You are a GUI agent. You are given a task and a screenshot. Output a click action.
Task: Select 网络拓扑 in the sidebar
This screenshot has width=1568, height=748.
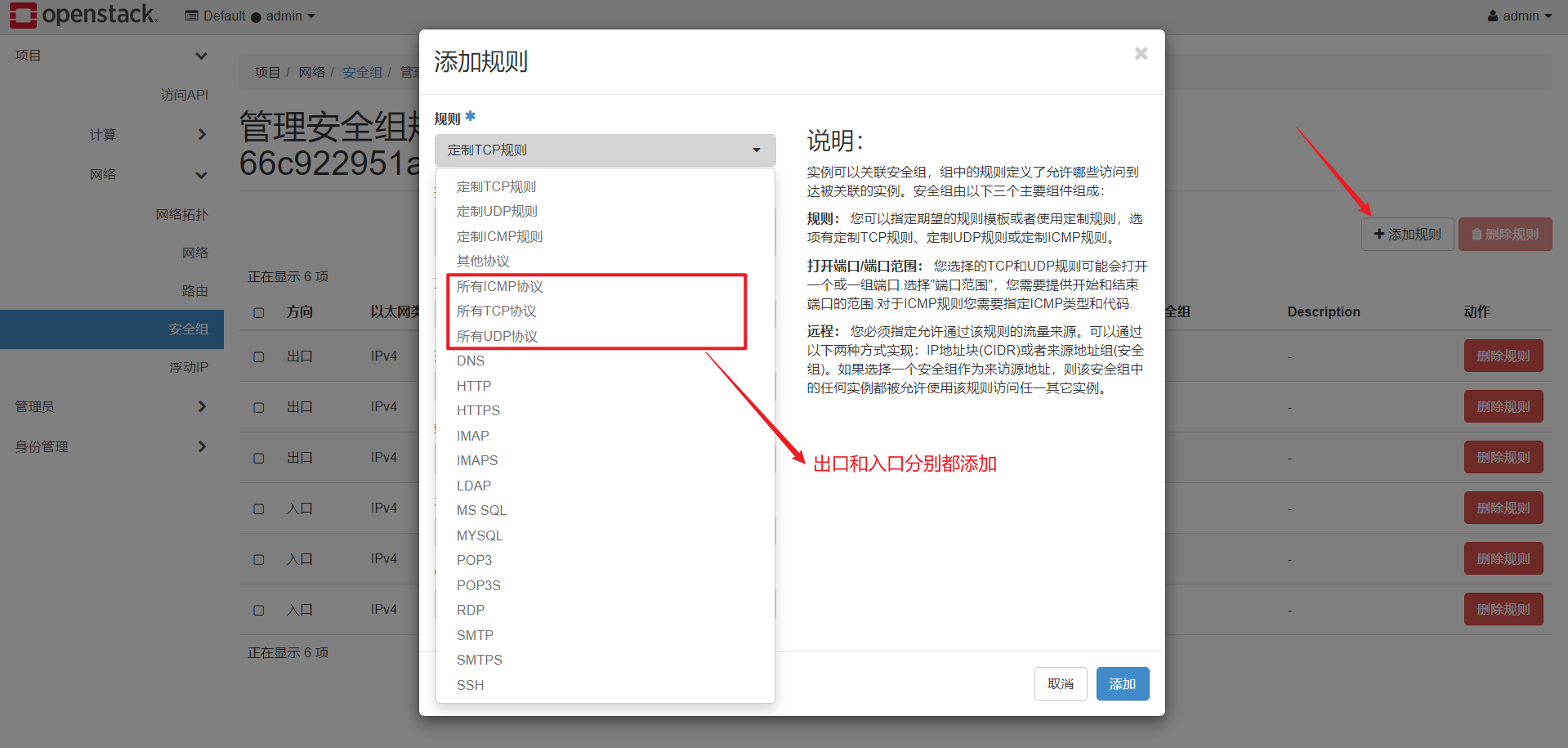181,213
